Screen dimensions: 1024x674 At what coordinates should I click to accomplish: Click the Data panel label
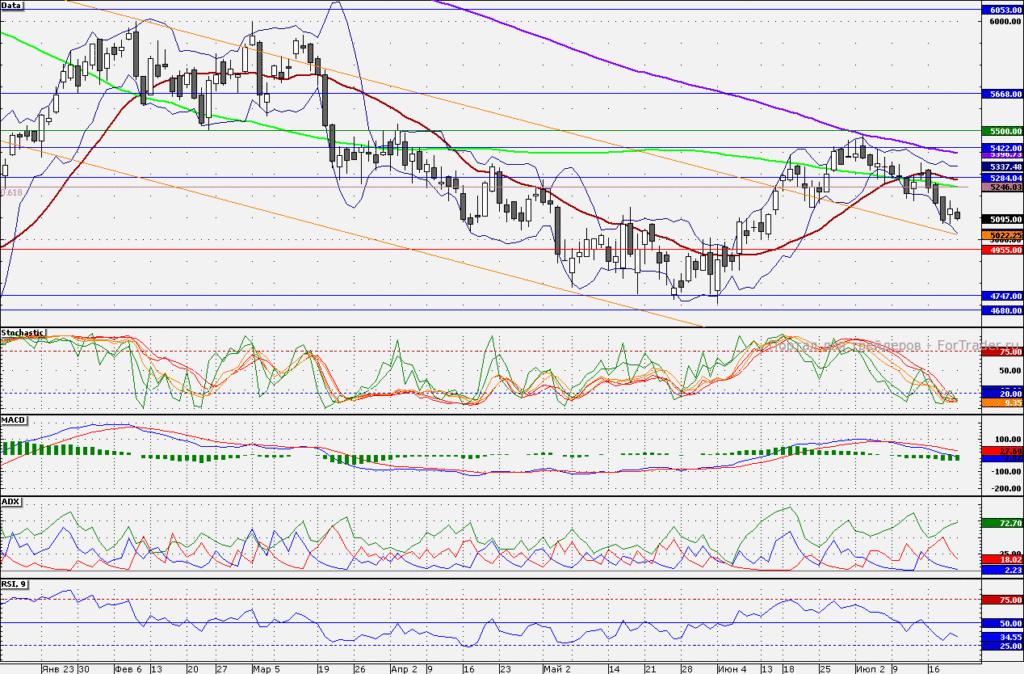coord(12,5)
